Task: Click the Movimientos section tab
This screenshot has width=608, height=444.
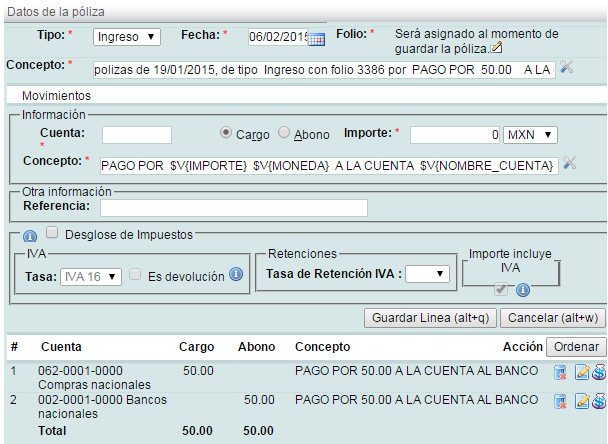Action: (x=56, y=95)
